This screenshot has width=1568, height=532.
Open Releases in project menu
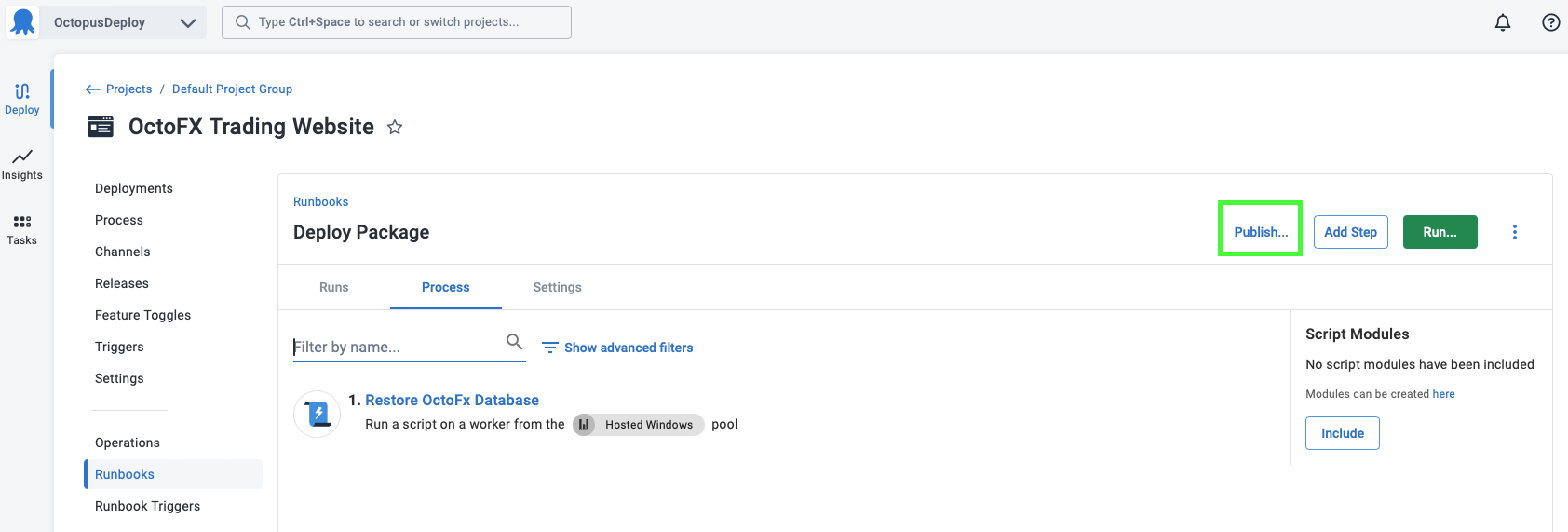tap(122, 283)
